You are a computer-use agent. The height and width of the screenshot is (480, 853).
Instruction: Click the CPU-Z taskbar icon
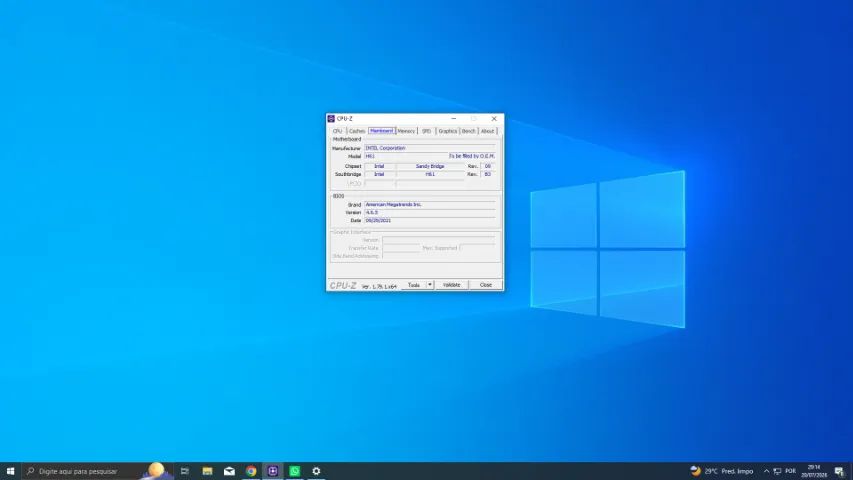coord(273,471)
